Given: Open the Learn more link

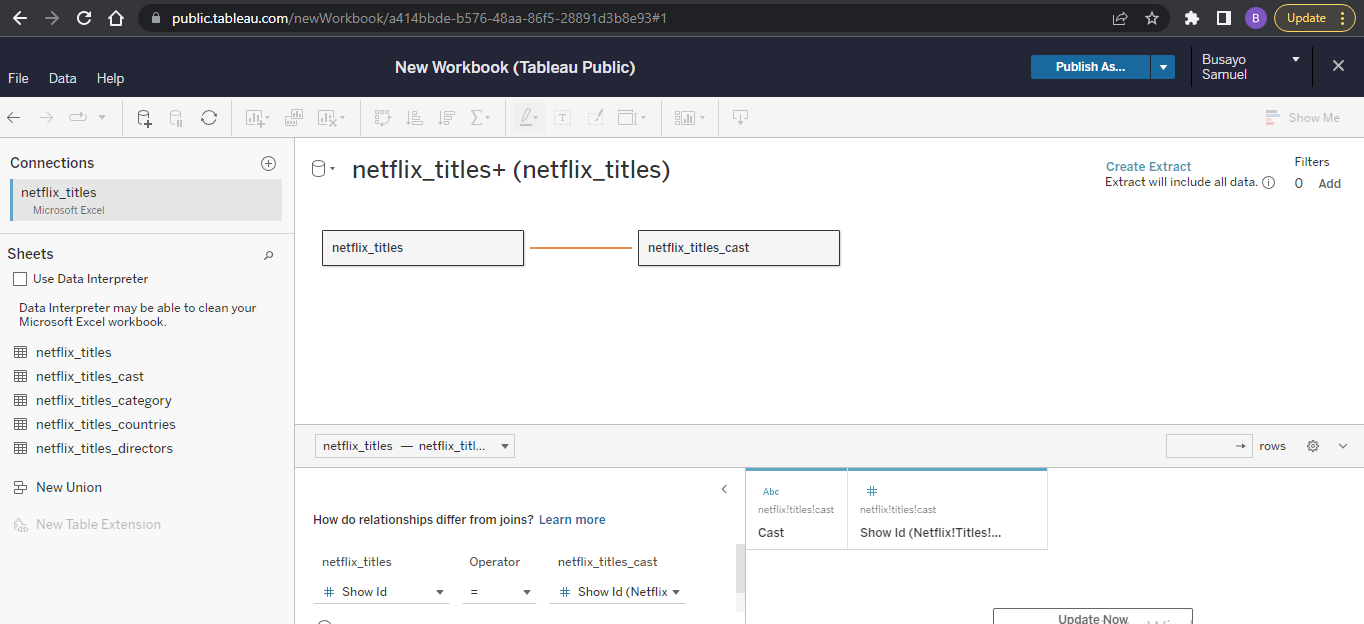Looking at the screenshot, I should point(572,520).
